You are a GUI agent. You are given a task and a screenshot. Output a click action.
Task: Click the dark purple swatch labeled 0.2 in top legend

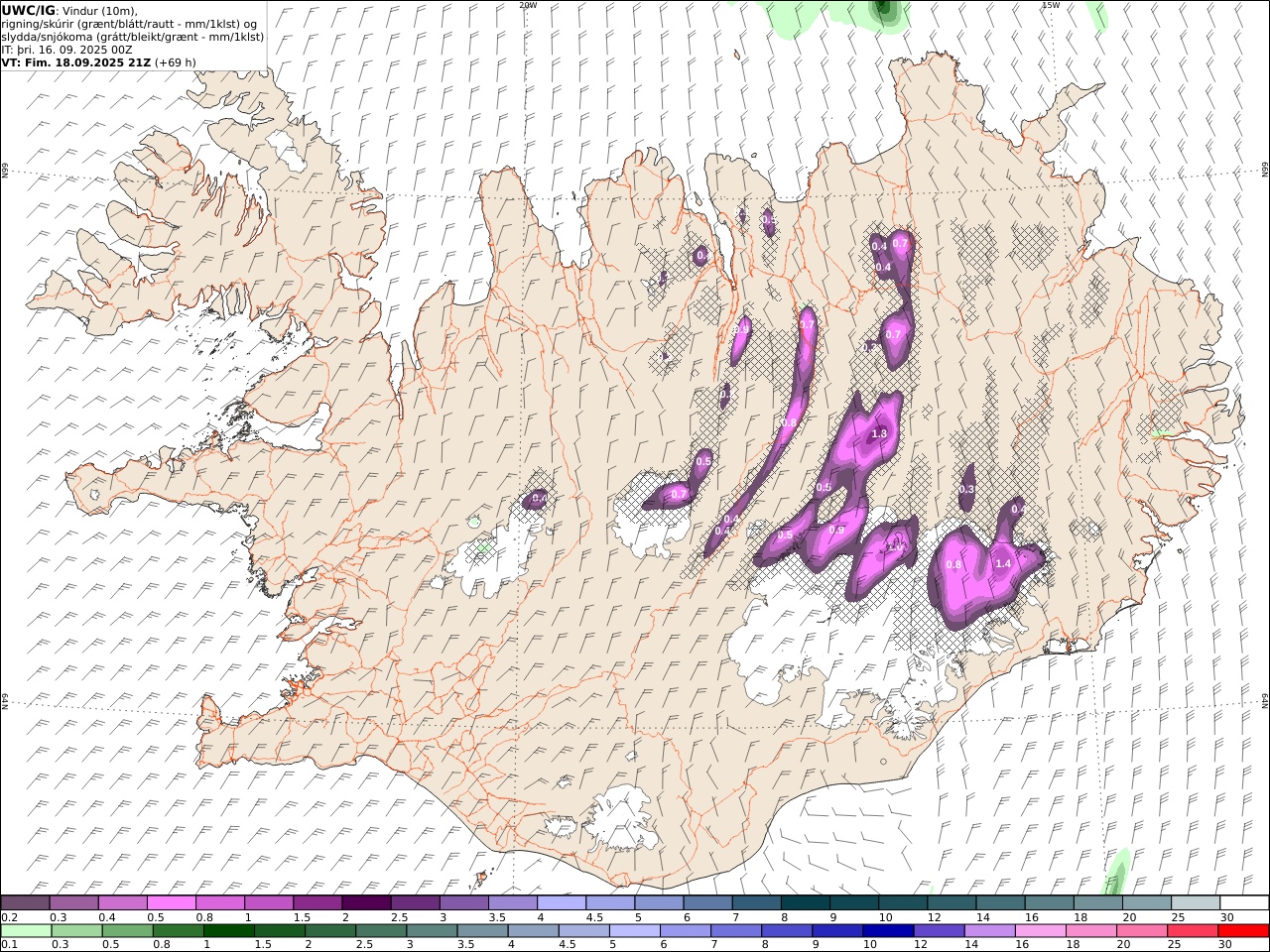tap(25, 903)
